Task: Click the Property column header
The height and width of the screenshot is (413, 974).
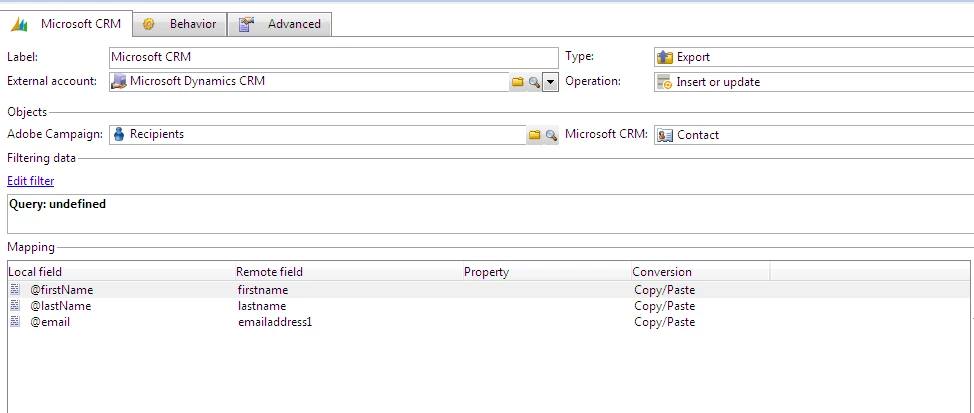Action: tap(546, 272)
